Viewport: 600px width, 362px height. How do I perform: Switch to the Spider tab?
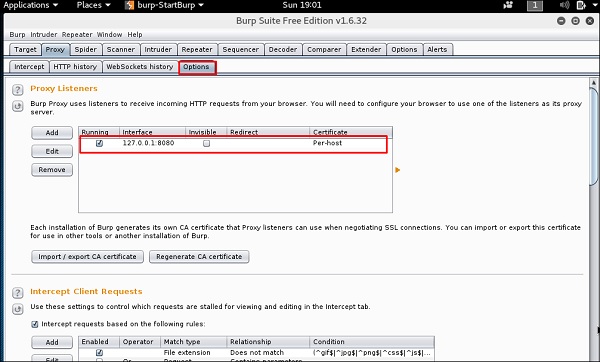click(x=86, y=49)
